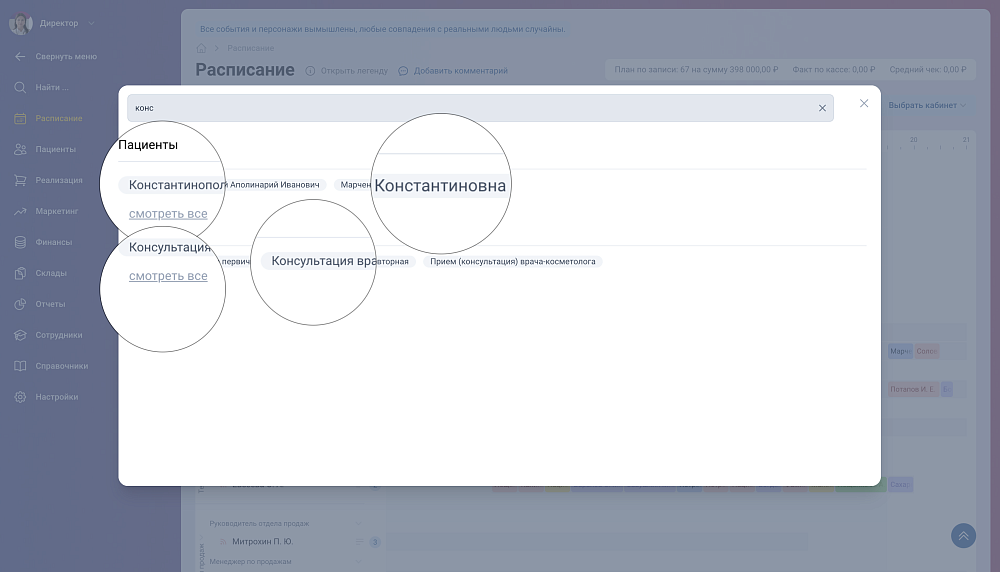Expand the Директор profile dropdown
Screen dimensions: 1000x572
(x=91, y=23)
